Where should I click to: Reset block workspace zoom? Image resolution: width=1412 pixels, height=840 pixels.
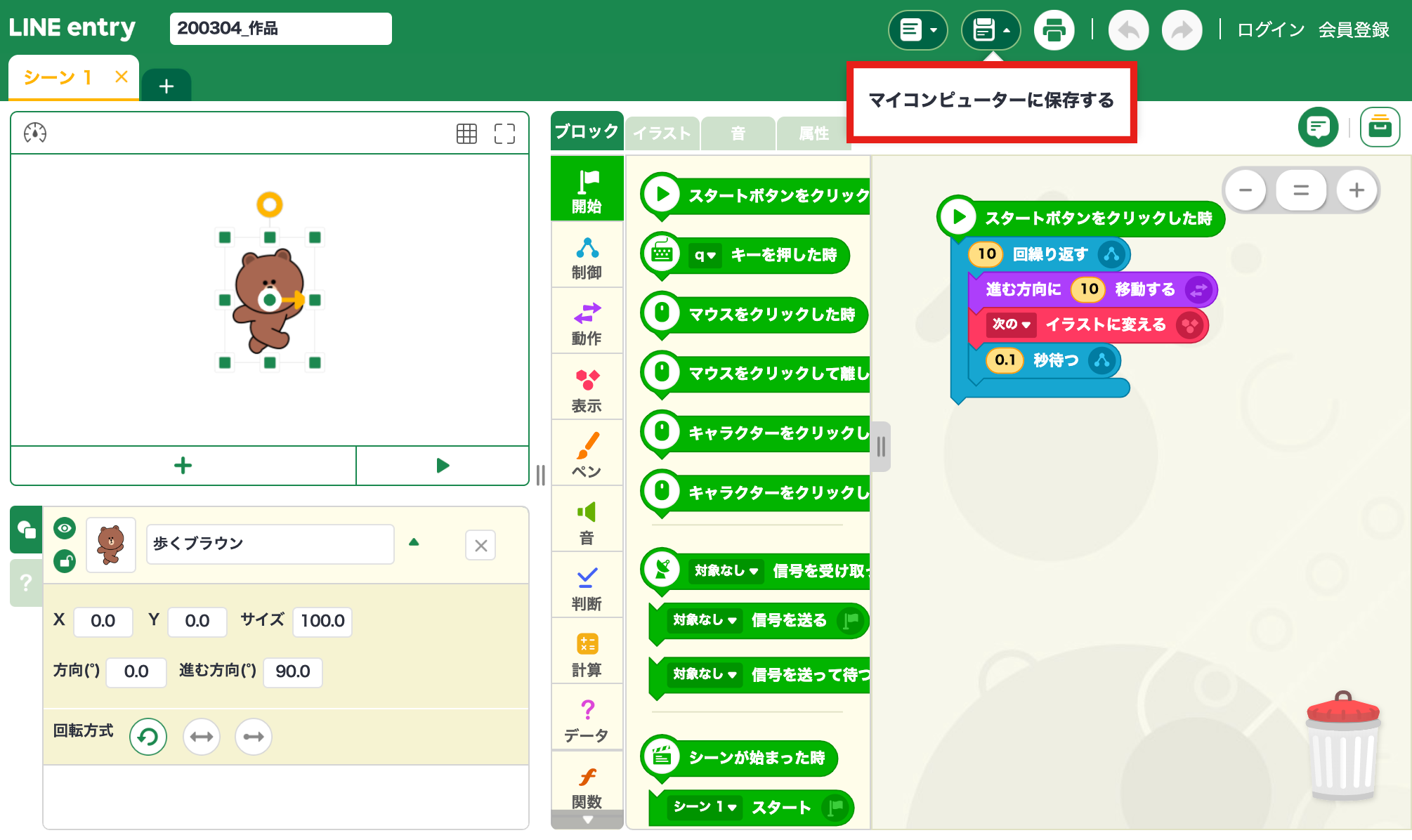pyautogui.click(x=1301, y=190)
